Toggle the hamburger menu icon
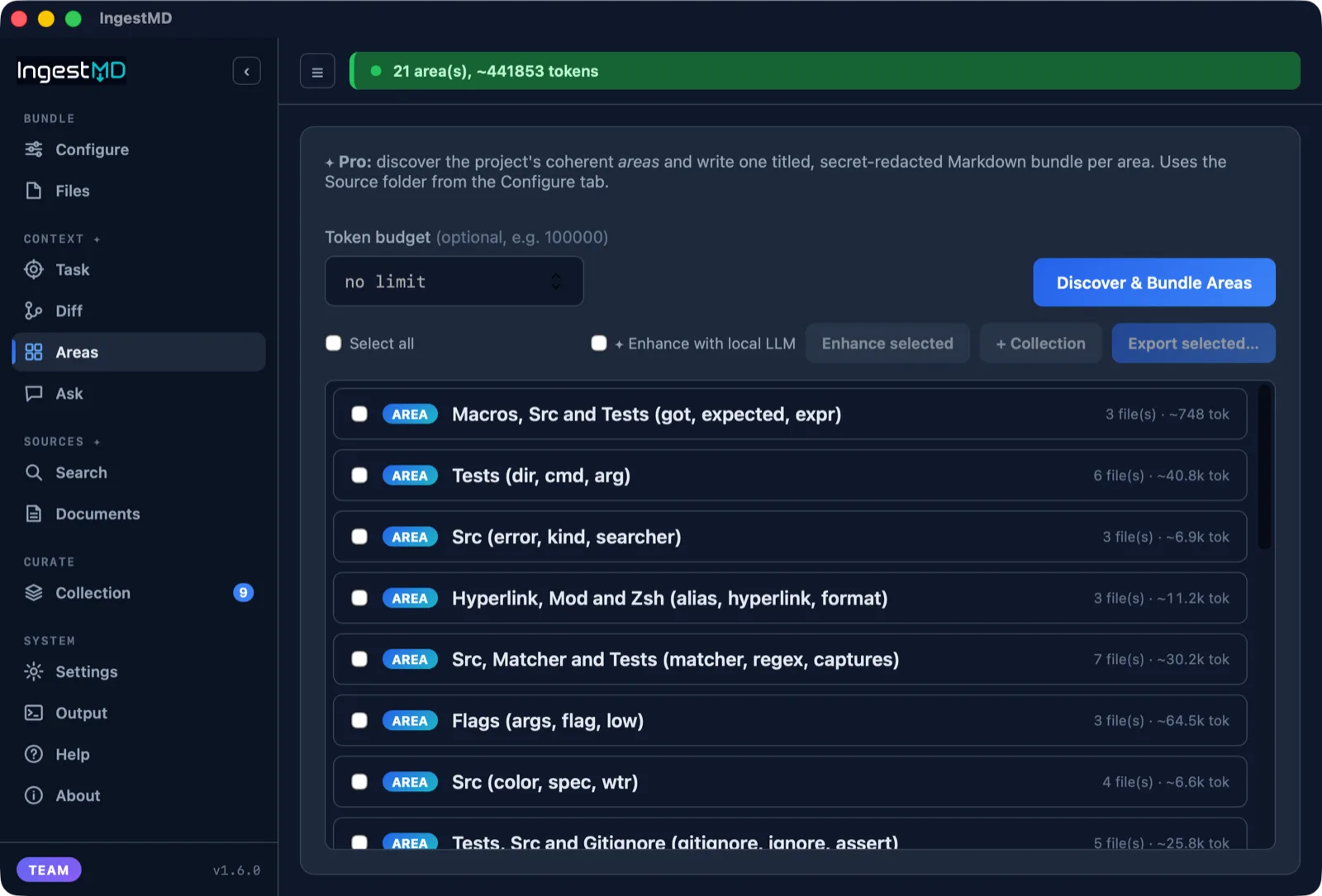Image resolution: width=1322 pixels, height=896 pixels. 317,72
